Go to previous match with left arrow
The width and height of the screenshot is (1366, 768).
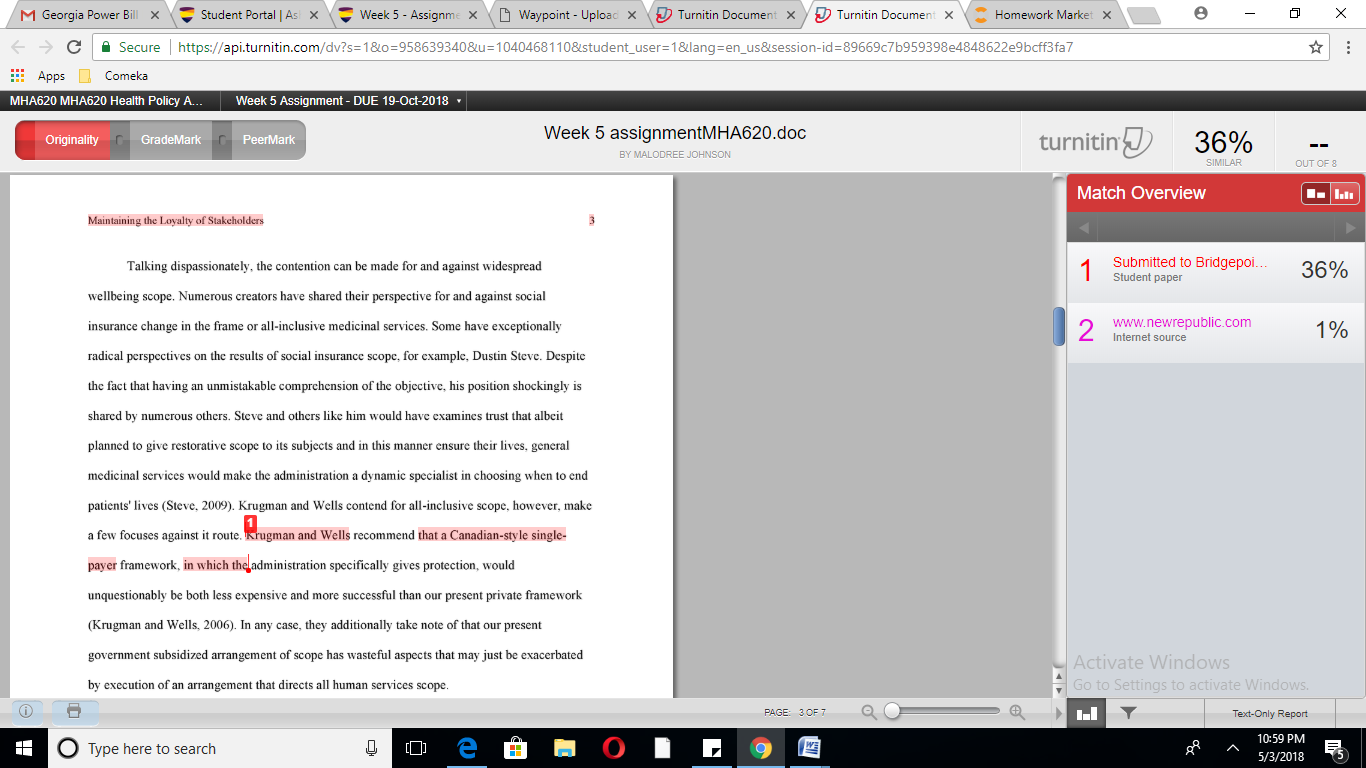pyautogui.click(x=1082, y=228)
